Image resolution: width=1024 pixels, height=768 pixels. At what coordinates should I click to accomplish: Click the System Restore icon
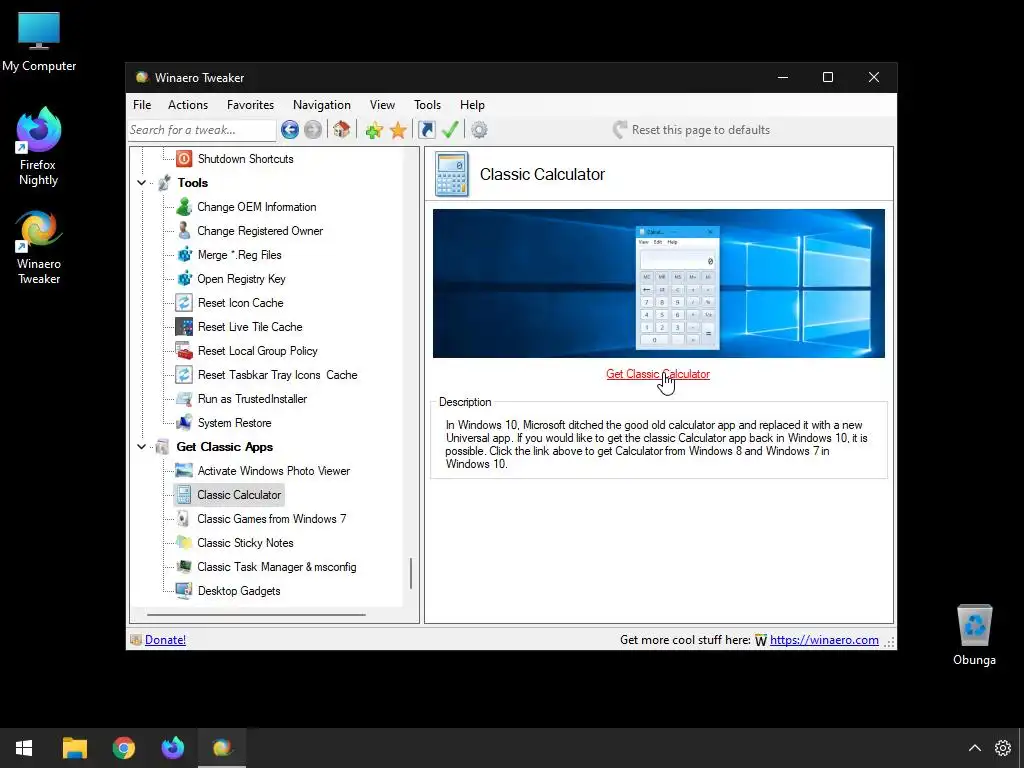point(184,423)
